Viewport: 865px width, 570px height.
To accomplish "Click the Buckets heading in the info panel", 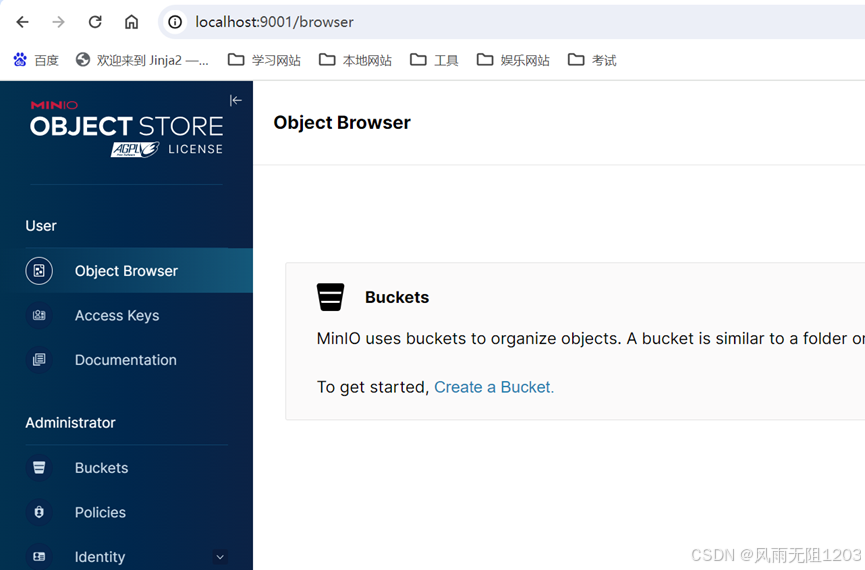I will coord(397,297).
